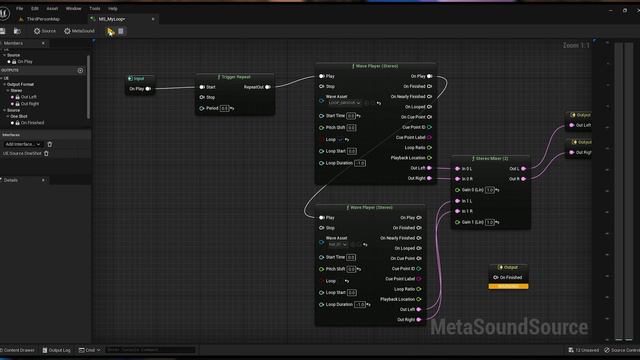Screen dimensions: 640x360
Task: Click the Unsaved assets indicator
Action: 584,350
